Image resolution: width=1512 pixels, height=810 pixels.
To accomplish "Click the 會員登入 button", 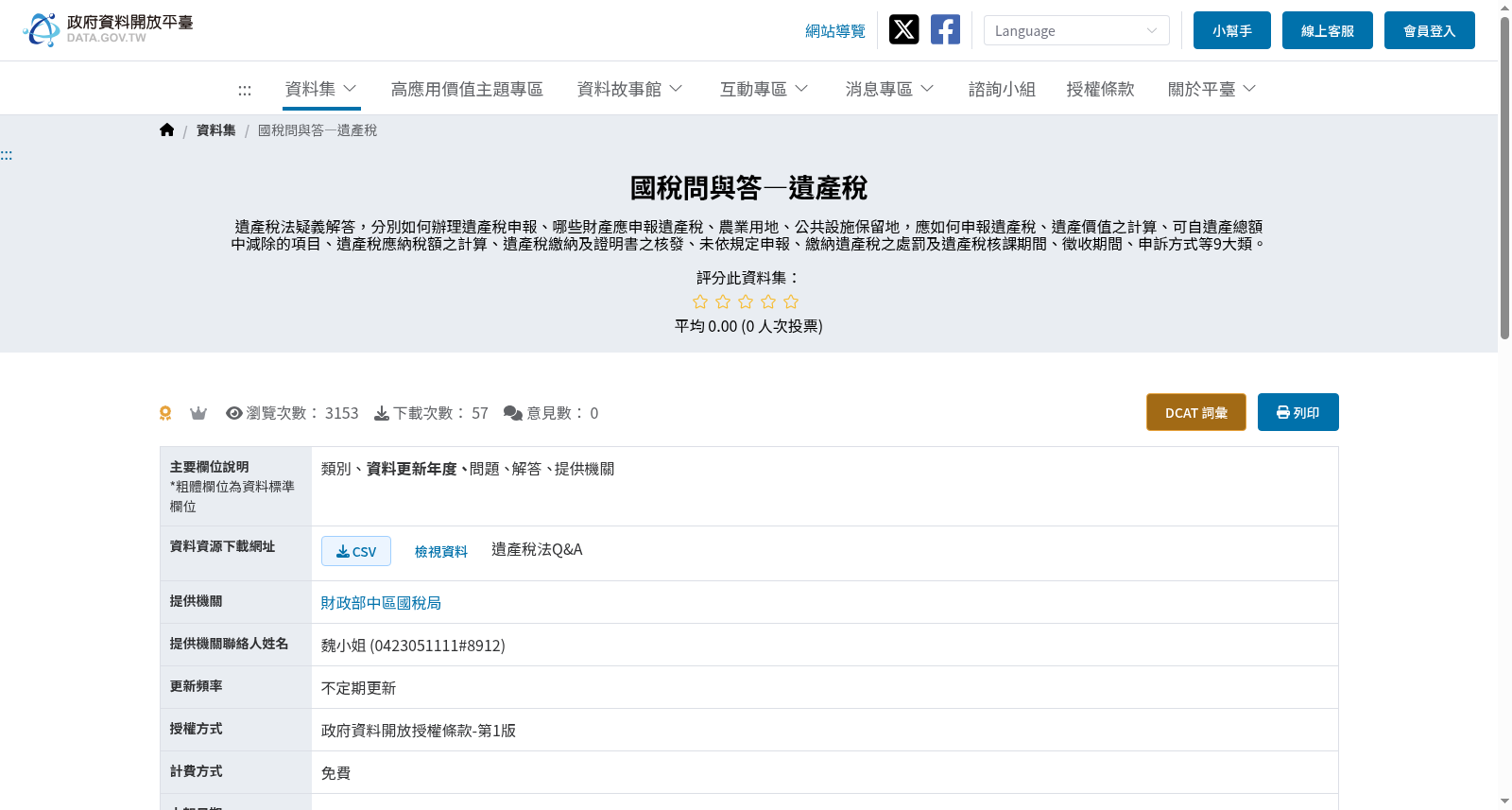I will pos(1430,30).
